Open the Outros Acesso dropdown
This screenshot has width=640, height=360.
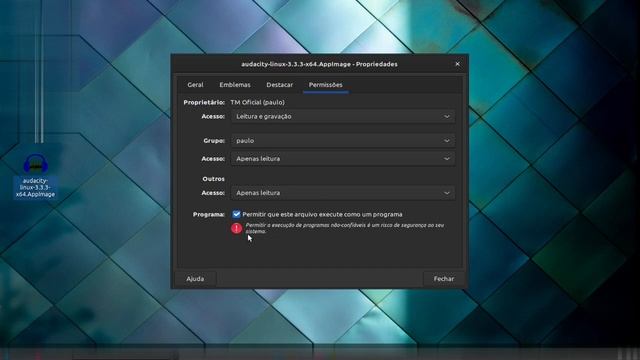[x=343, y=193]
